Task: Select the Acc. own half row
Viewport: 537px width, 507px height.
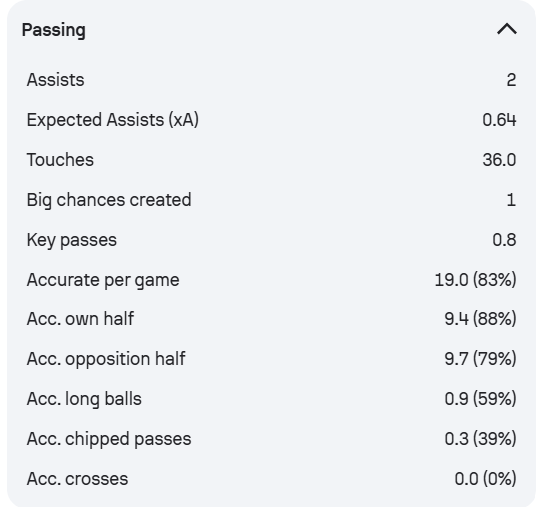Action: pyautogui.click(x=271, y=319)
